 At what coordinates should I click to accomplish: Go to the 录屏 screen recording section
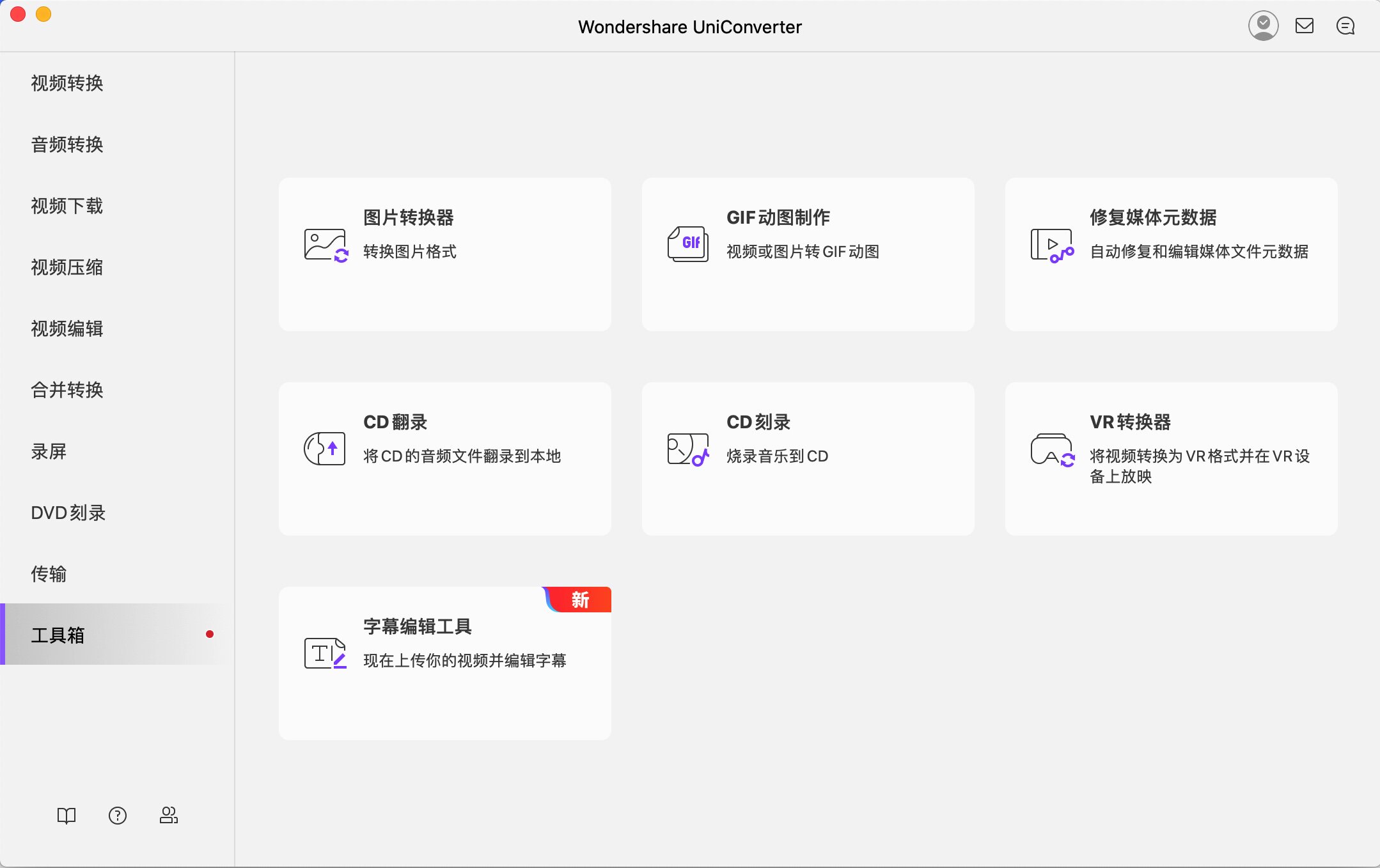tap(51, 451)
